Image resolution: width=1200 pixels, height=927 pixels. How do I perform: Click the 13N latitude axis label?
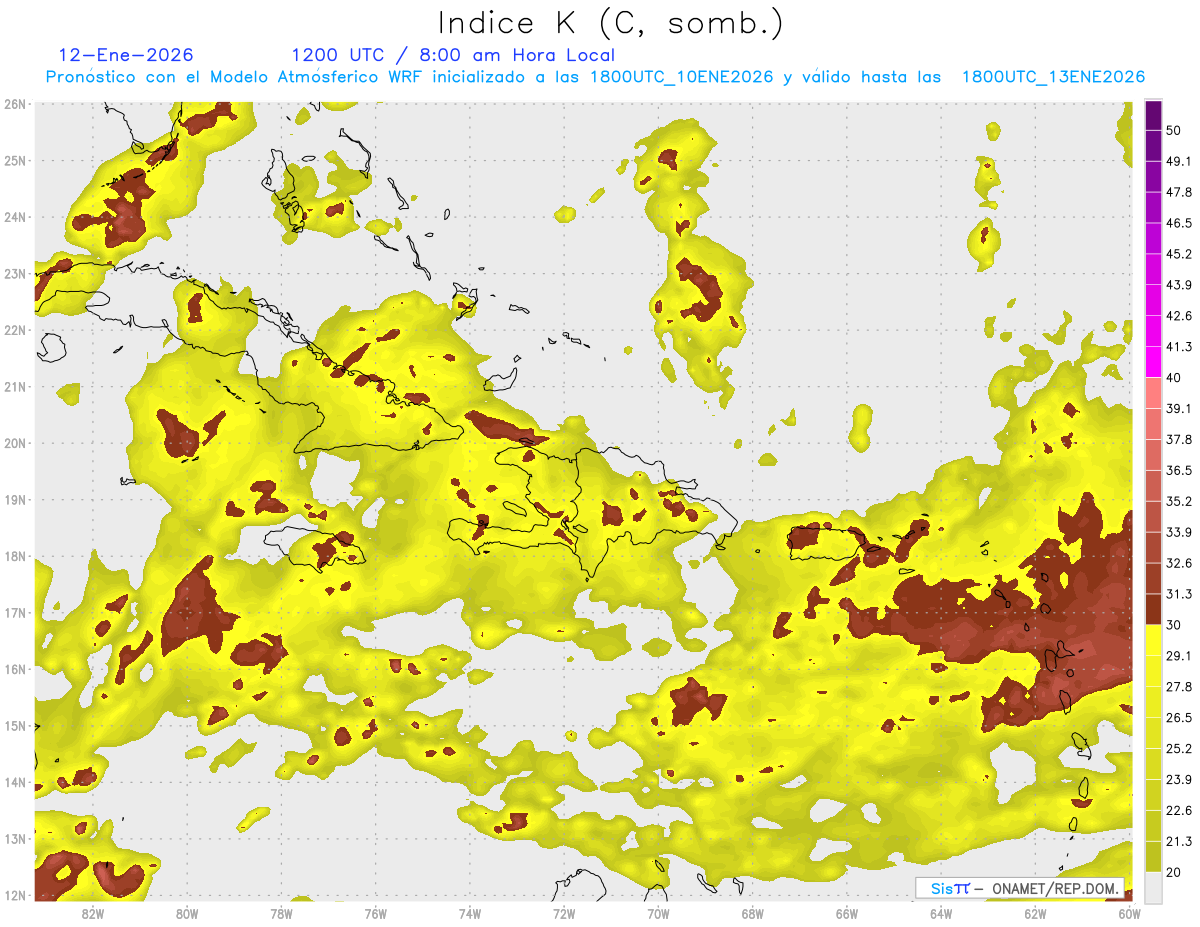(x=15, y=838)
